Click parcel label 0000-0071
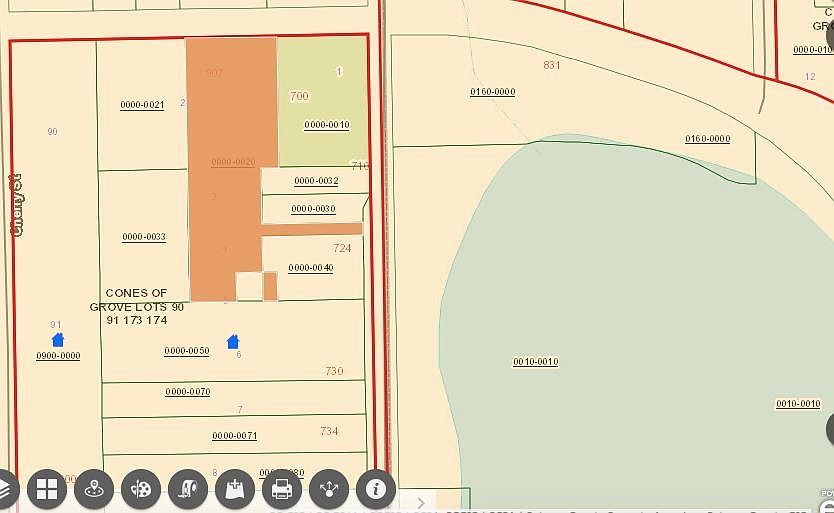 coord(235,435)
